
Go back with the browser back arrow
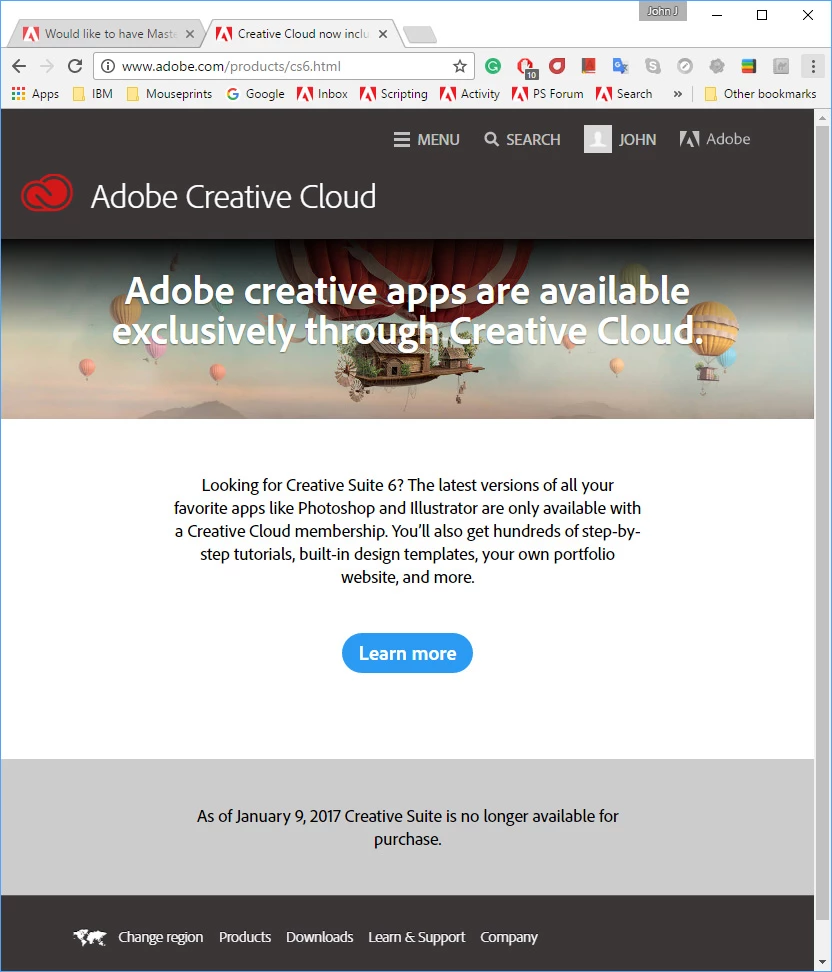[x=19, y=66]
